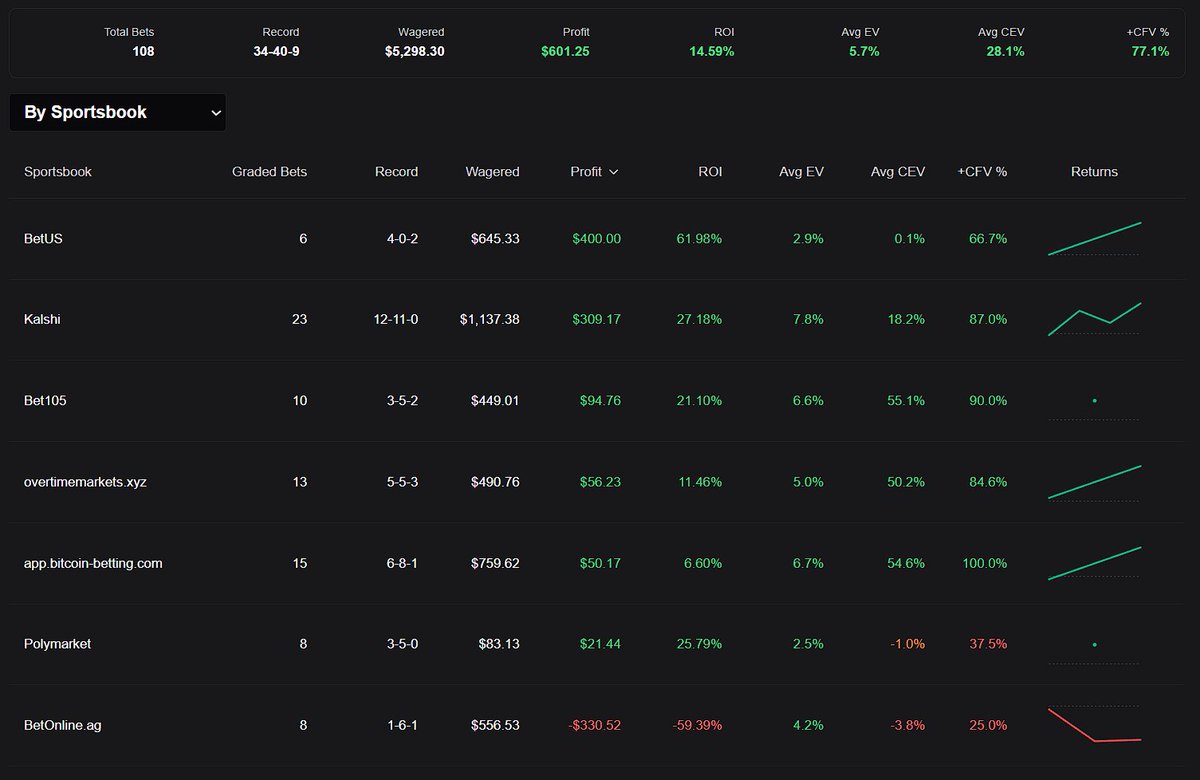
Task: Open the app.bitcoin-betting.com returns sparkline
Action: pos(1094,563)
